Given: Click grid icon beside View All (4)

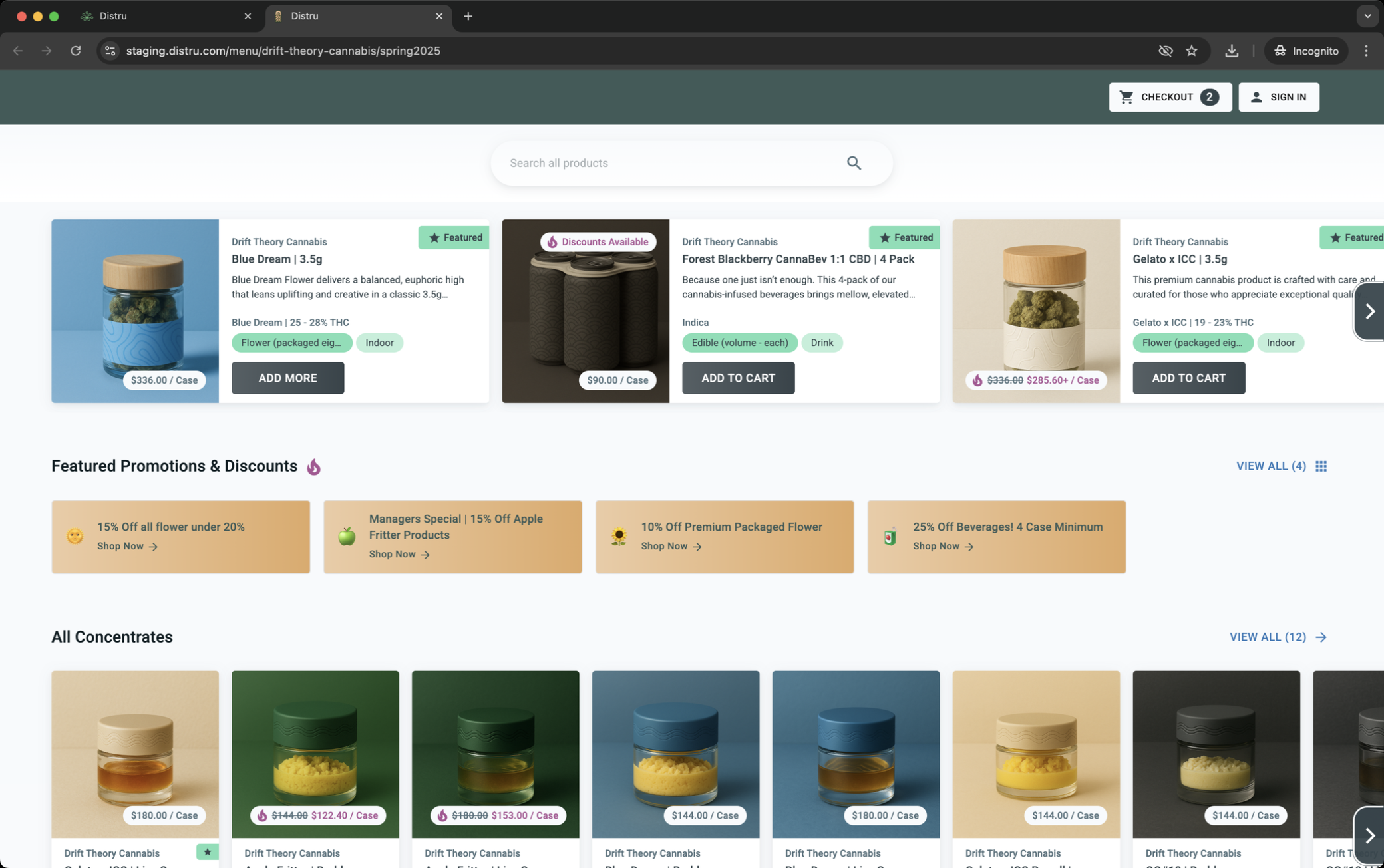Looking at the screenshot, I should [x=1321, y=466].
